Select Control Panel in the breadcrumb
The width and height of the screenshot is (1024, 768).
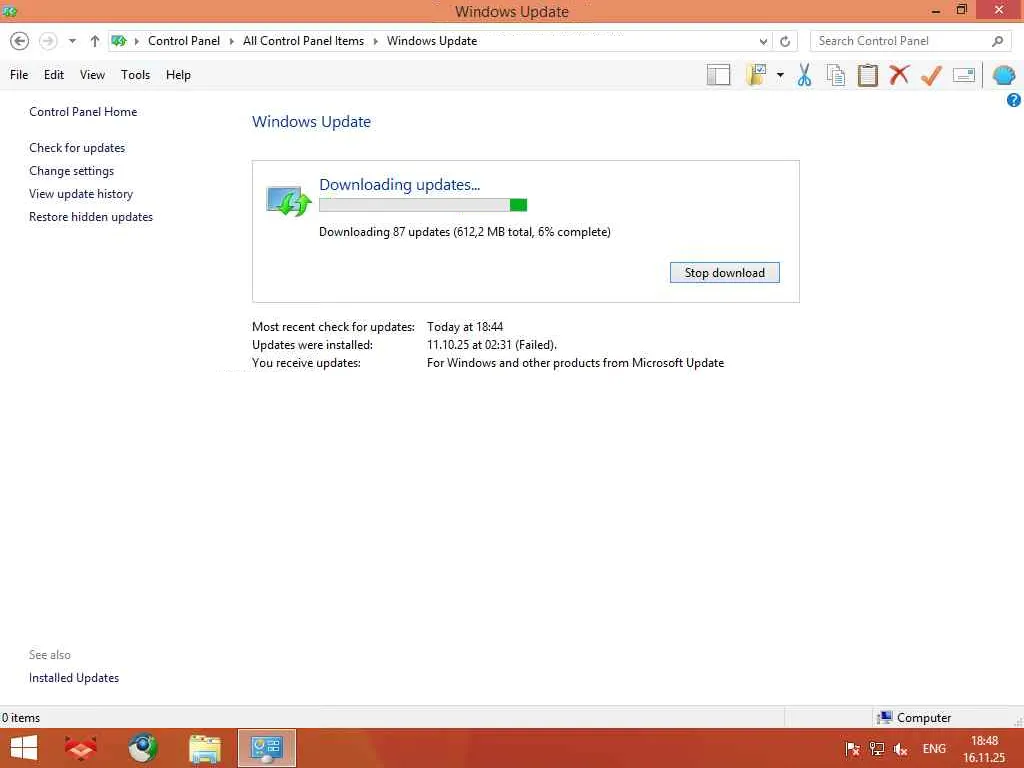pyautogui.click(x=184, y=40)
